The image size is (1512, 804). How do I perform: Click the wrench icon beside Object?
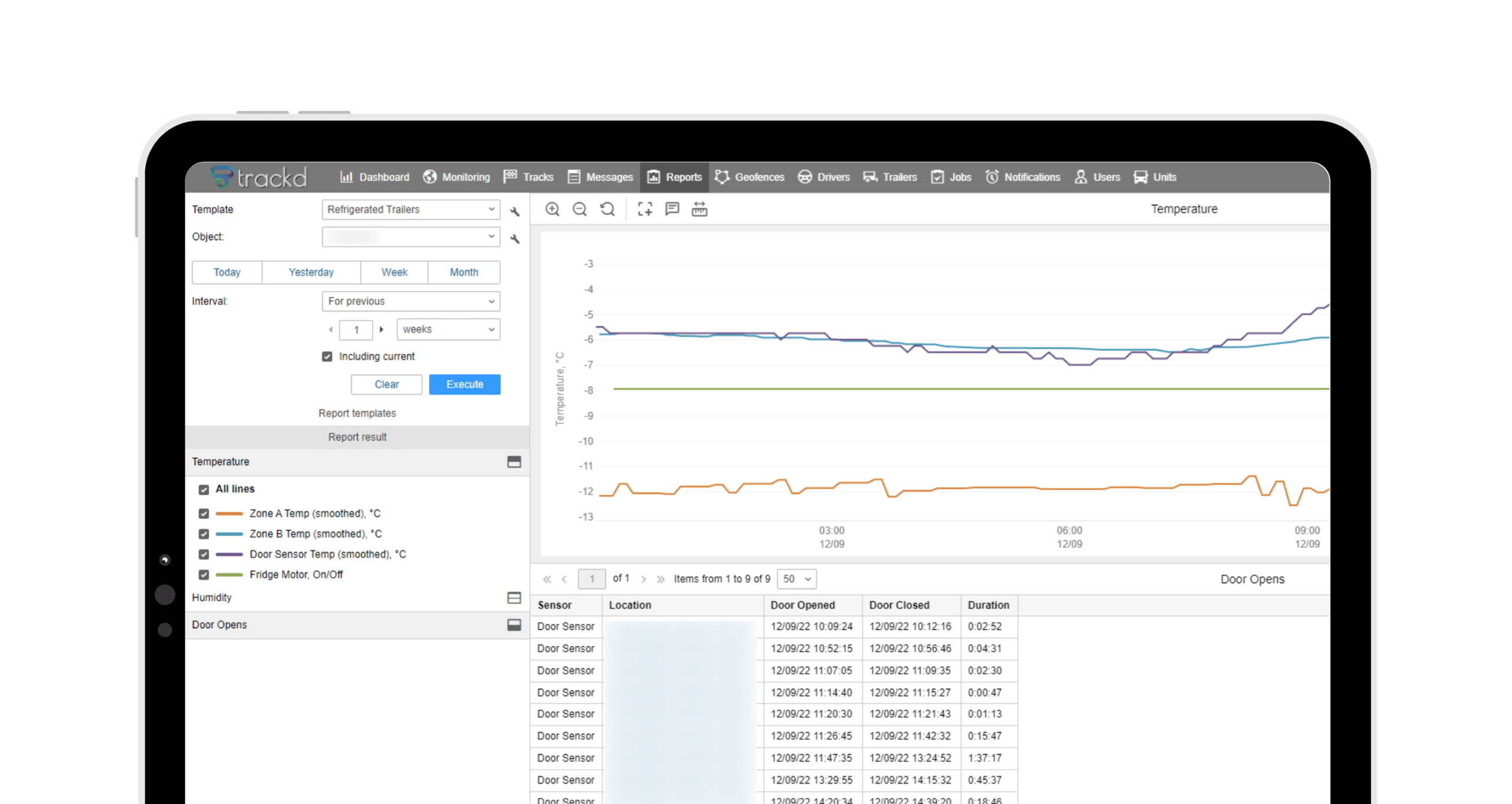click(514, 238)
